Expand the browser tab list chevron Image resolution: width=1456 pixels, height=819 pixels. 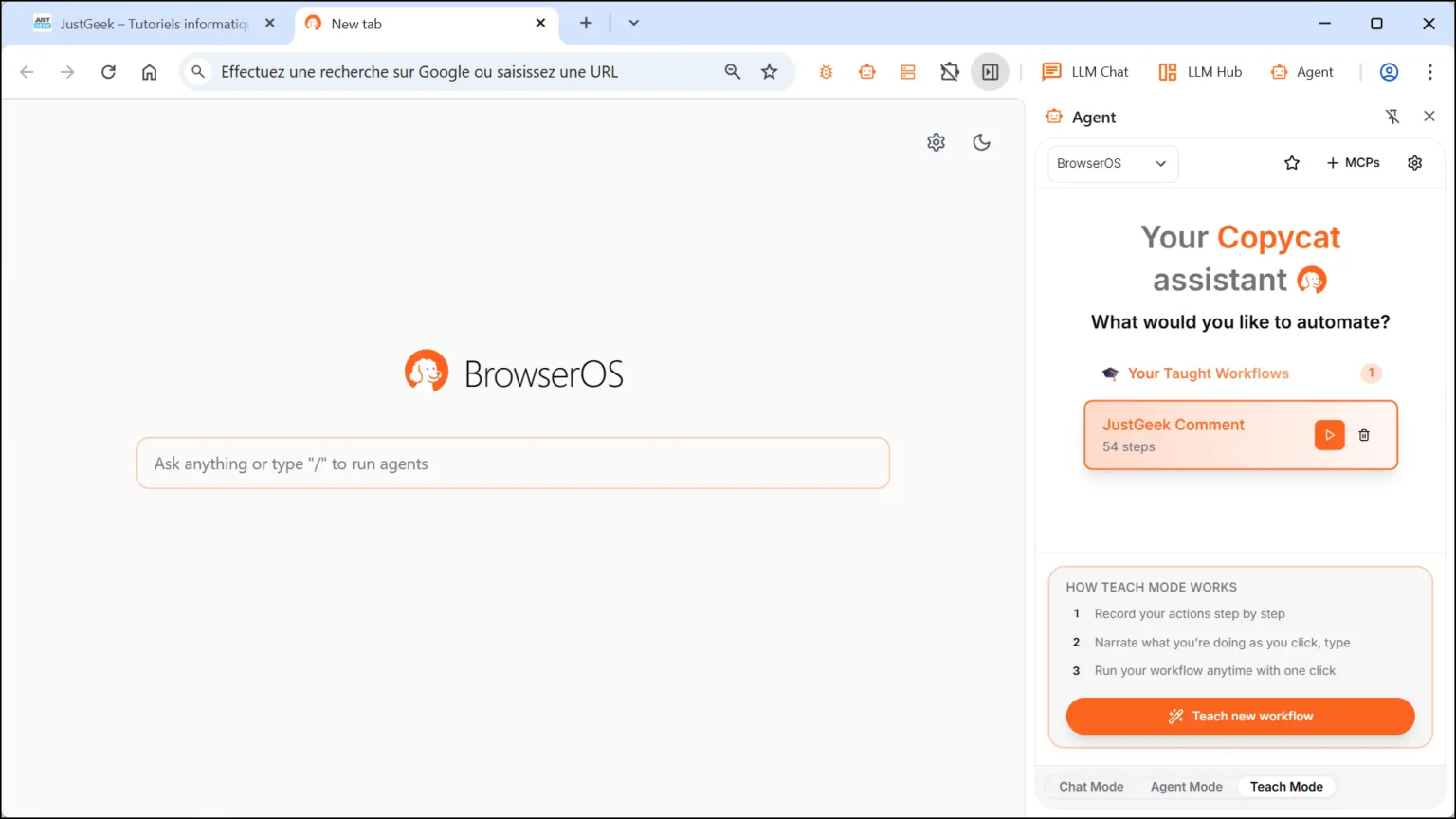(x=633, y=24)
